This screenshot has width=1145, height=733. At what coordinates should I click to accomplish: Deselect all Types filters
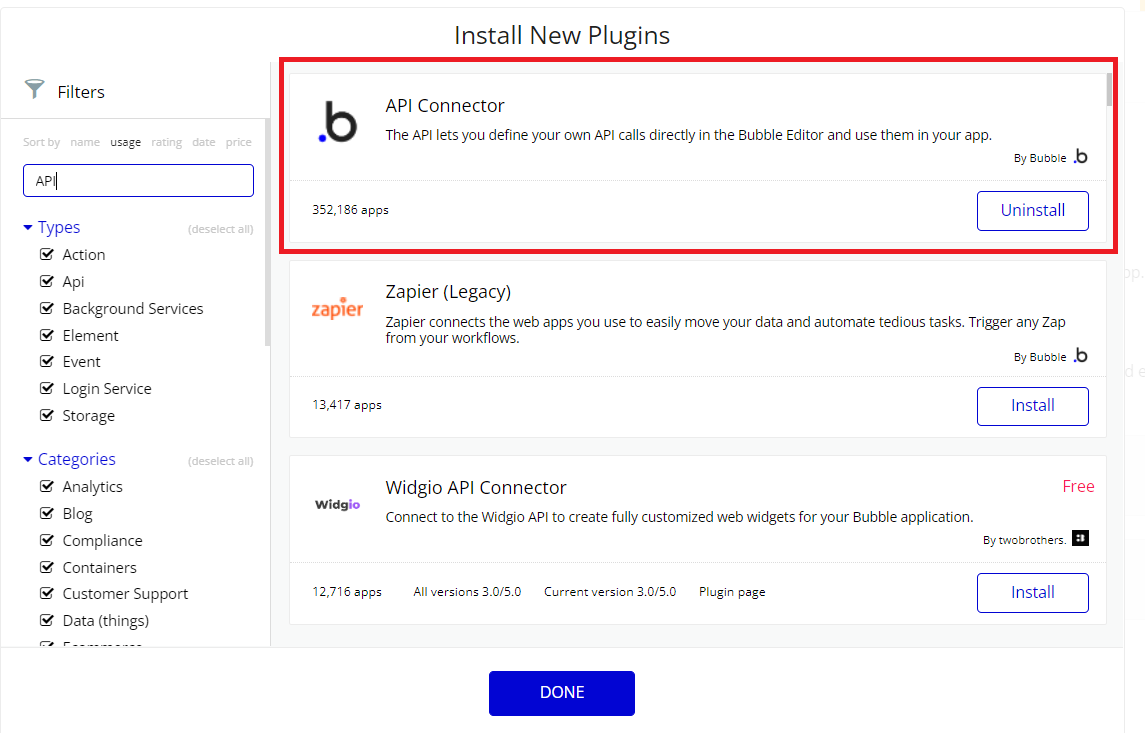click(221, 229)
